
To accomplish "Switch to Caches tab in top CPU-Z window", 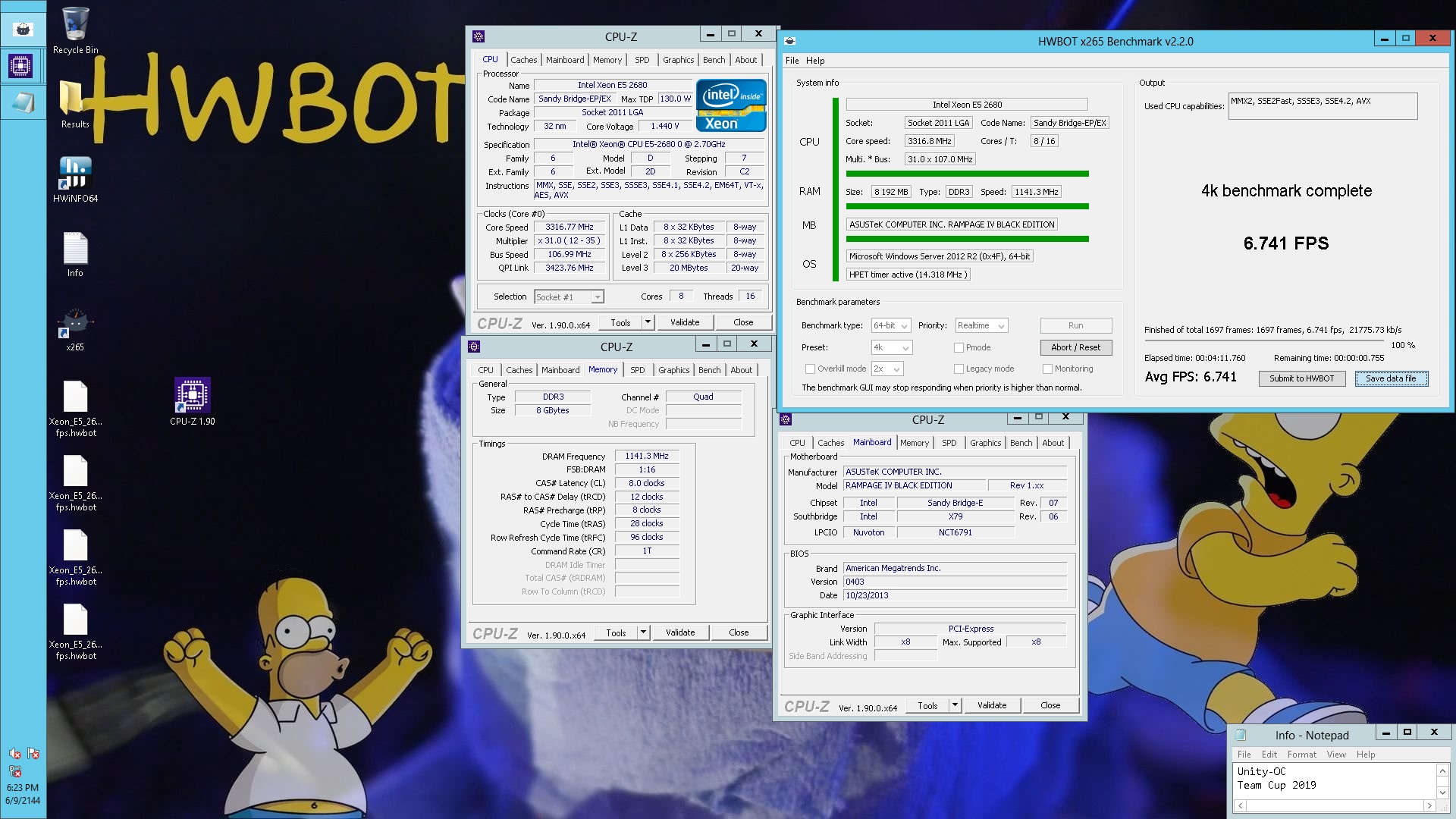I will click(x=523, y=60).
